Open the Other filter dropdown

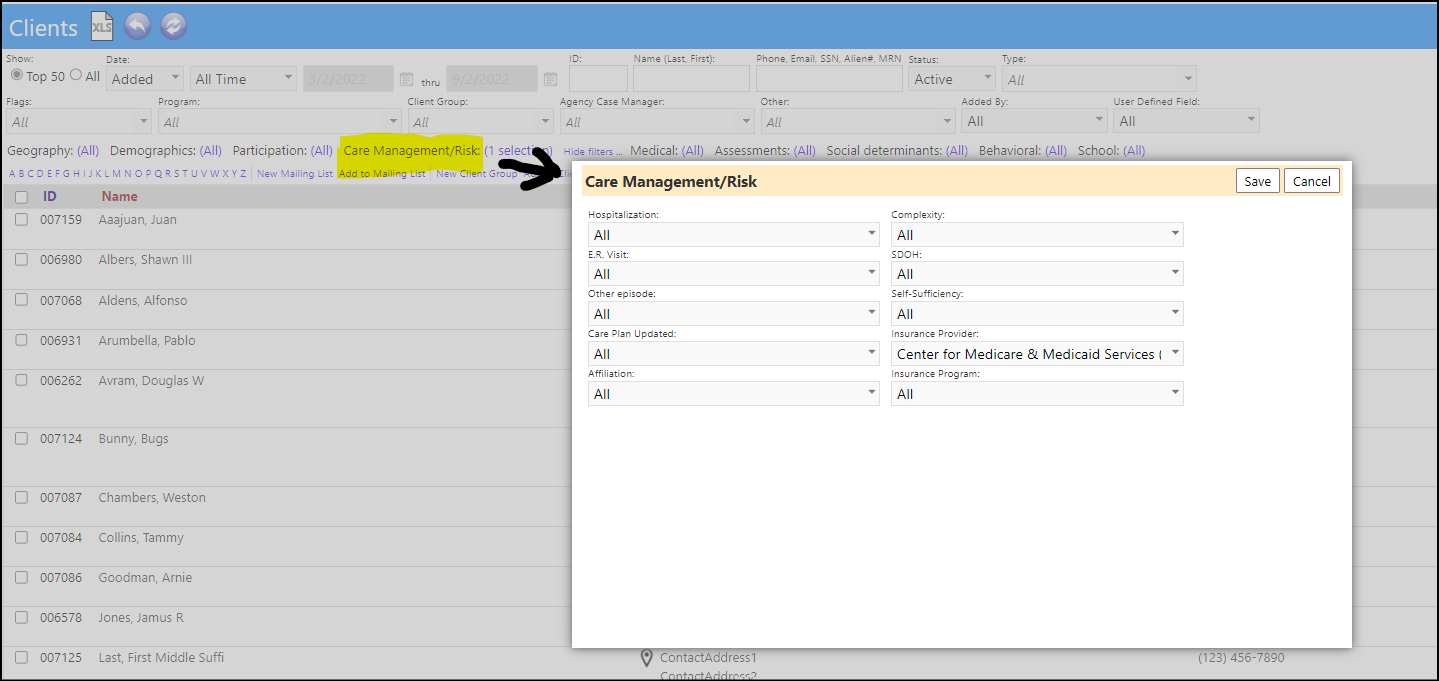click(x=858, y=122)
